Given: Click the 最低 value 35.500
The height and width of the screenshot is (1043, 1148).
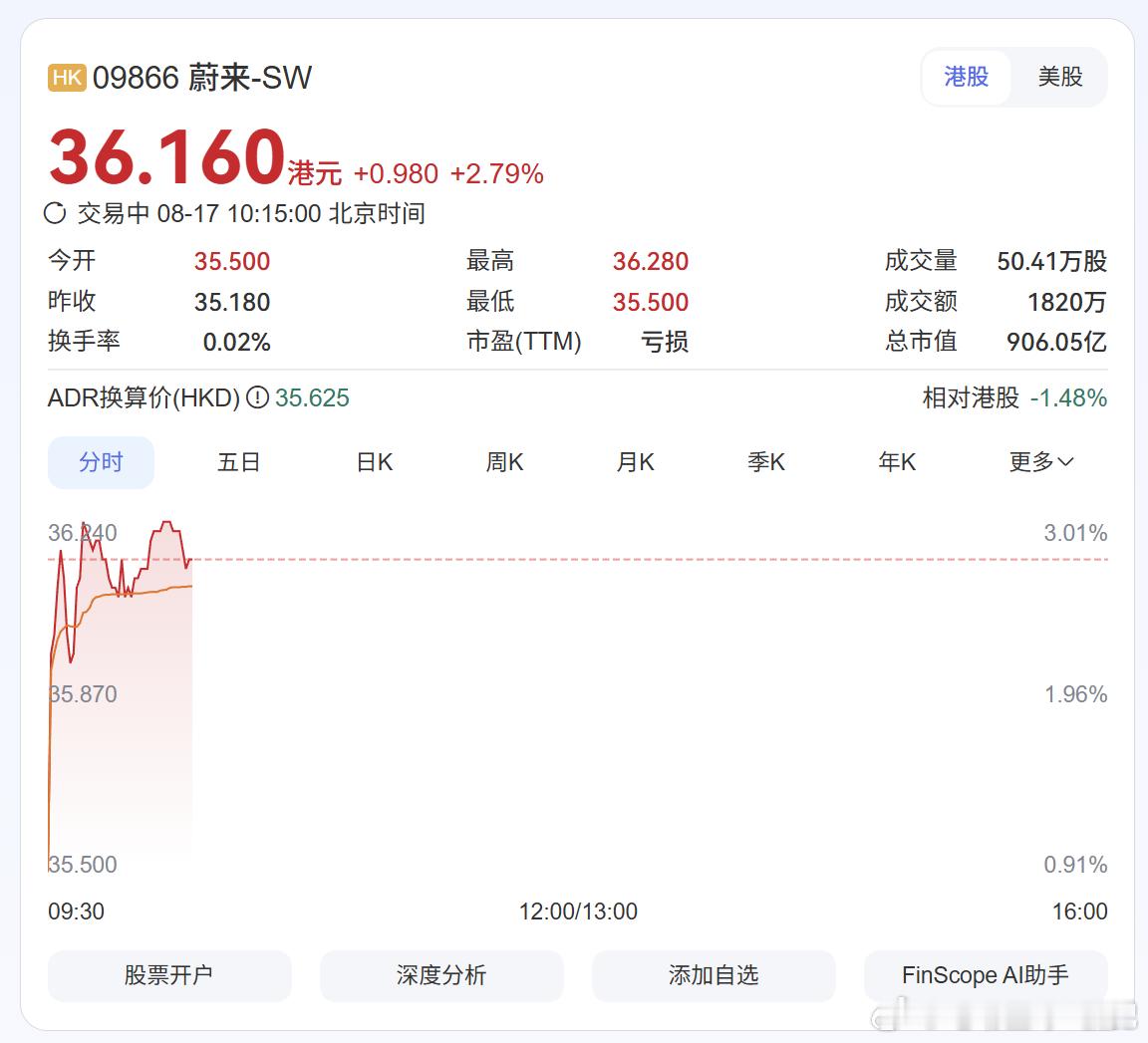Looking at the screenshot, I should tap(650, 302).
